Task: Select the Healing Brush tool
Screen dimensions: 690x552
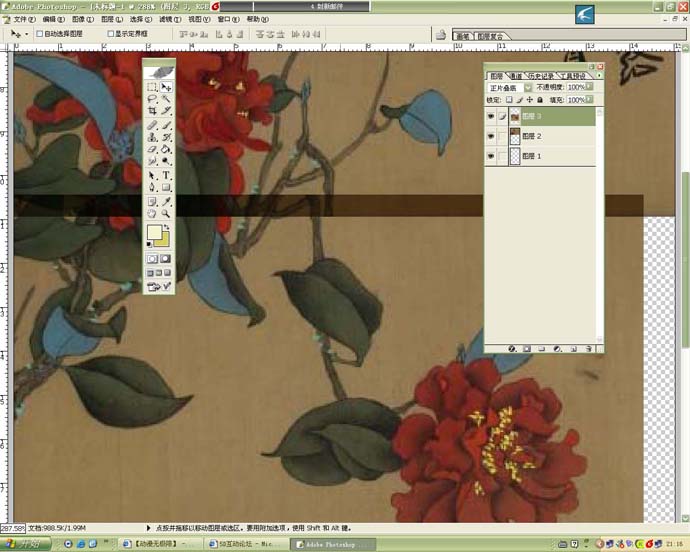Action: [x=152, y=125]
